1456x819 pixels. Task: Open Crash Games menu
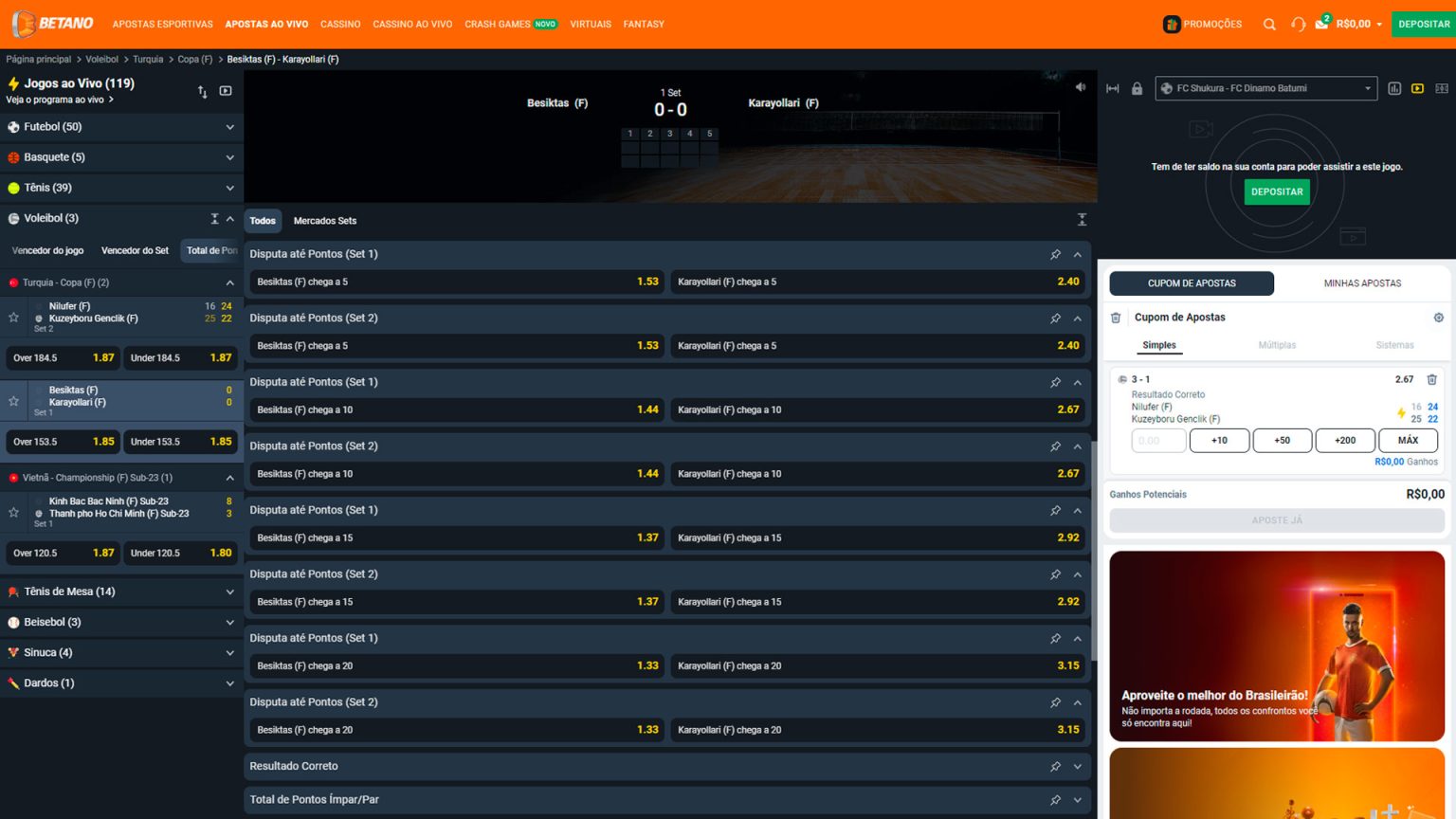tap(511, 24)
